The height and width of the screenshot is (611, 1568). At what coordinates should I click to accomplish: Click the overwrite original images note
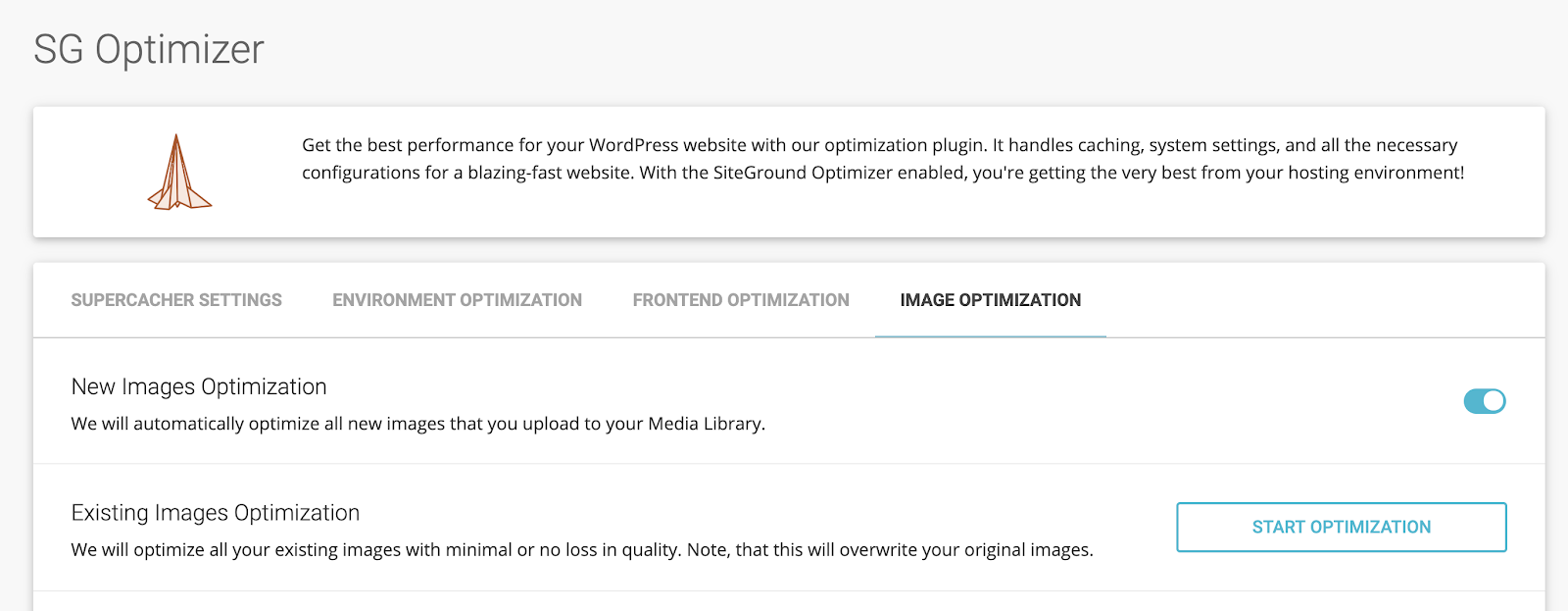point(890,550)
